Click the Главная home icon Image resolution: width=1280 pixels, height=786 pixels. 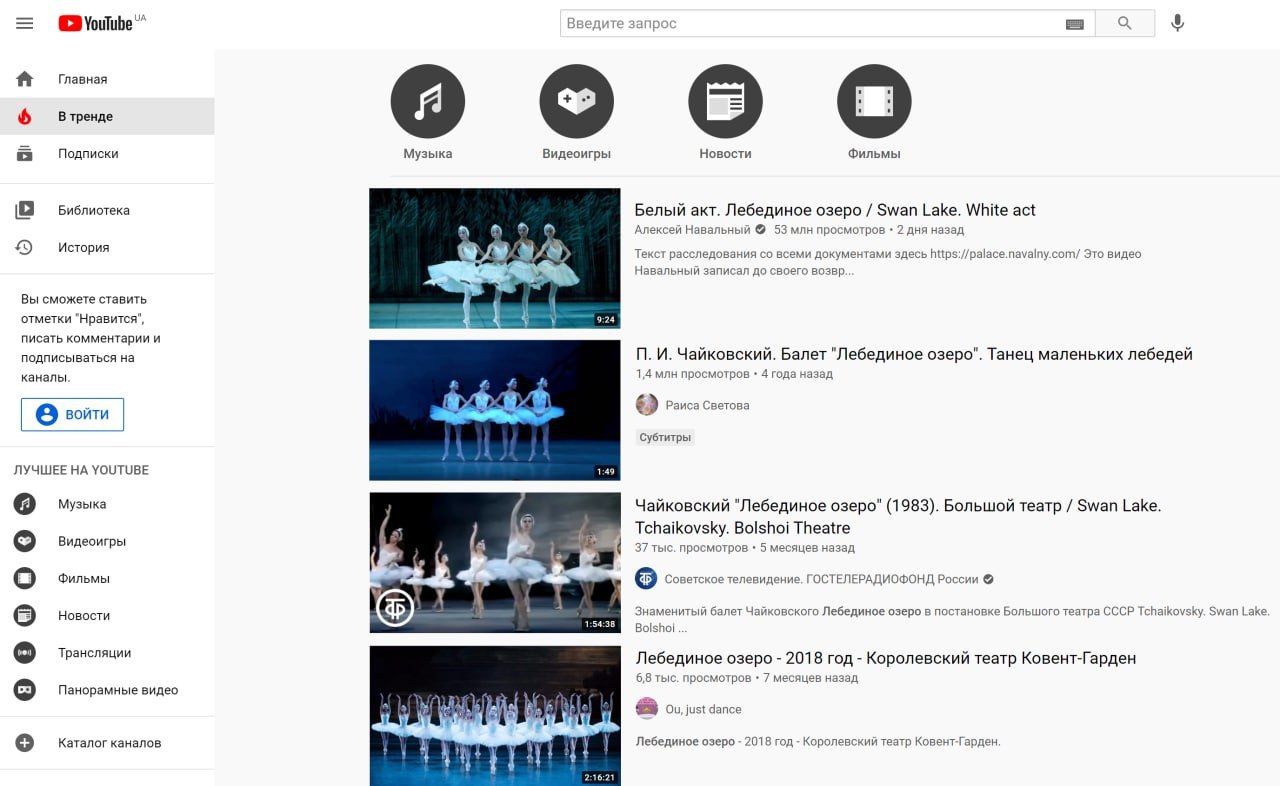(25, 79)
